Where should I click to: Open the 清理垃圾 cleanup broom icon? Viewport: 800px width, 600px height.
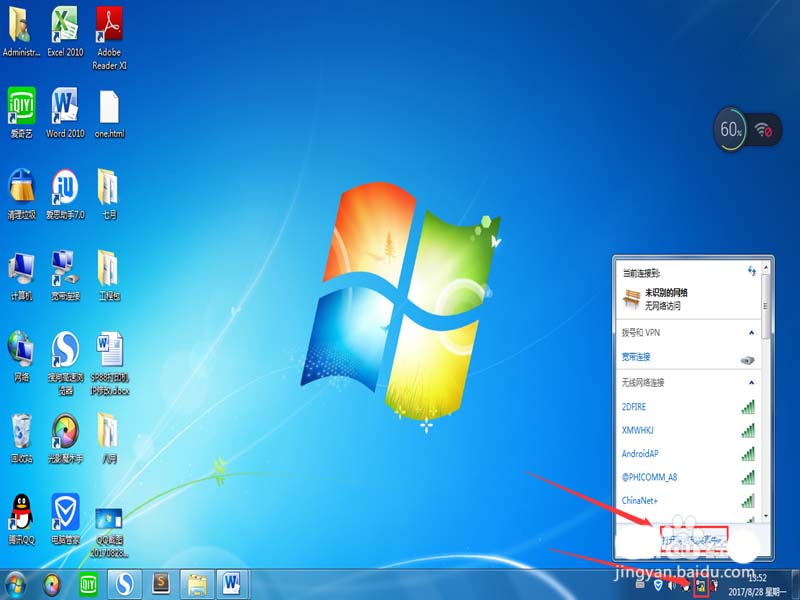[21, 194]
